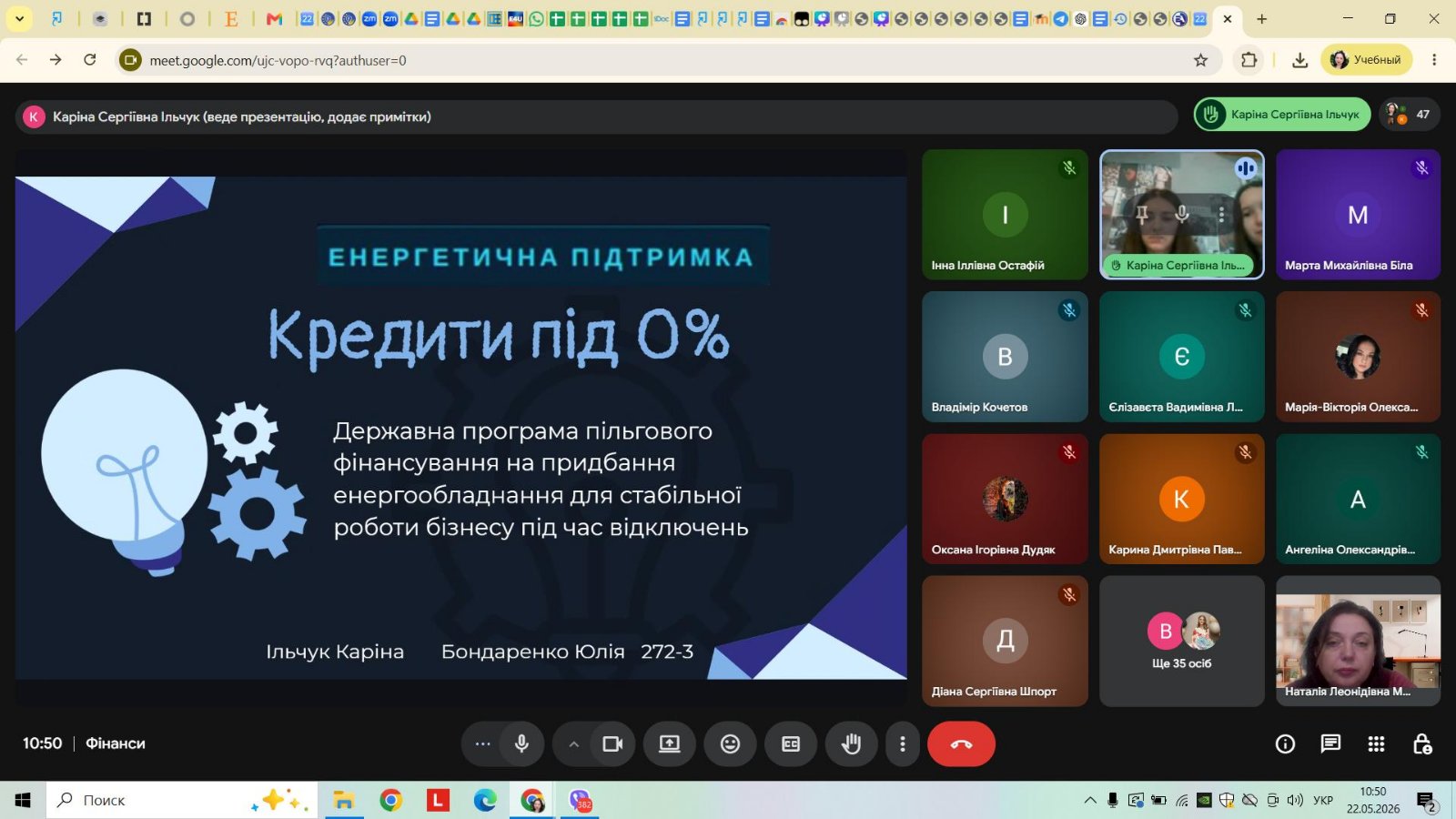Switch to the orange E icon tab
This screenshot has width=1456, height=819.
231,18
